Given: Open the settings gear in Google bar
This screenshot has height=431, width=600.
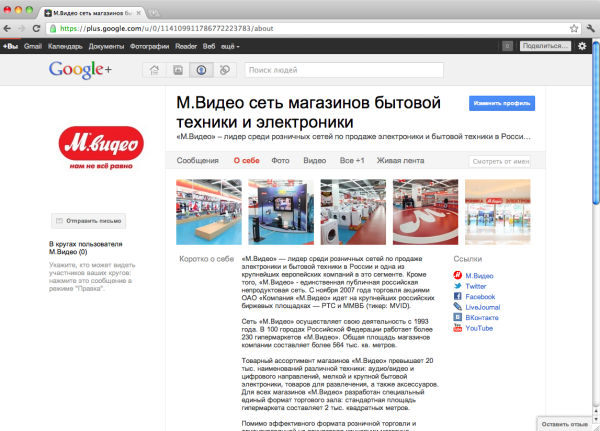Looking at the screenshot, I should click(583, 46).
